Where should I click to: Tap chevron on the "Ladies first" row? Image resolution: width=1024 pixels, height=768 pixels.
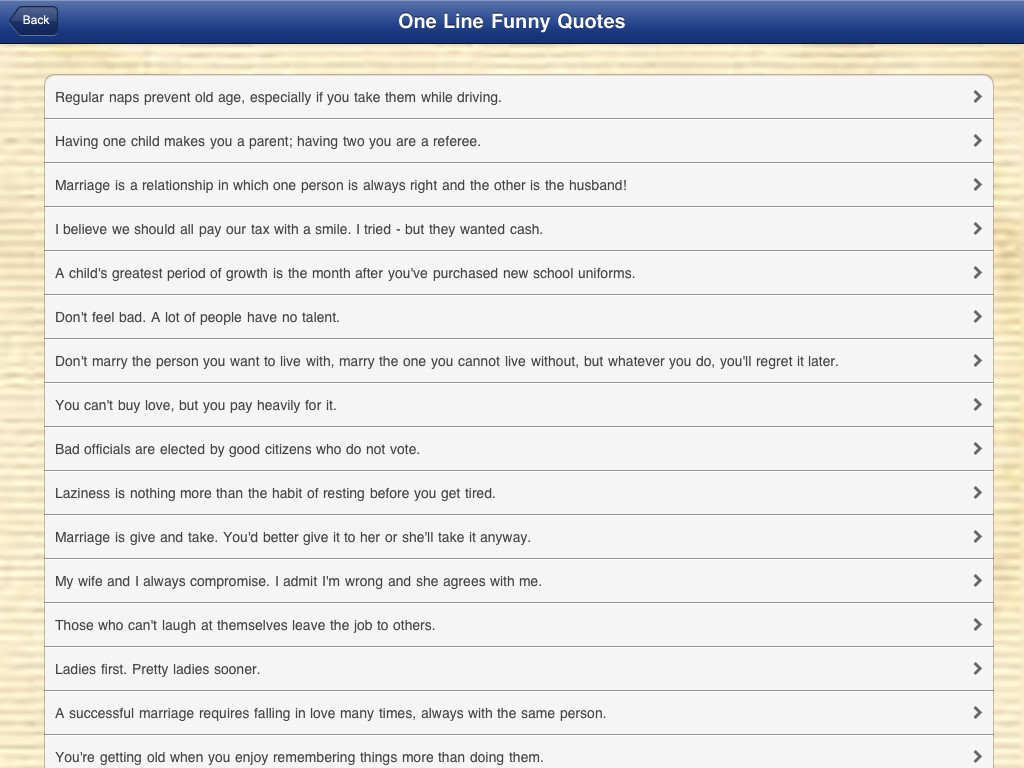977,669
